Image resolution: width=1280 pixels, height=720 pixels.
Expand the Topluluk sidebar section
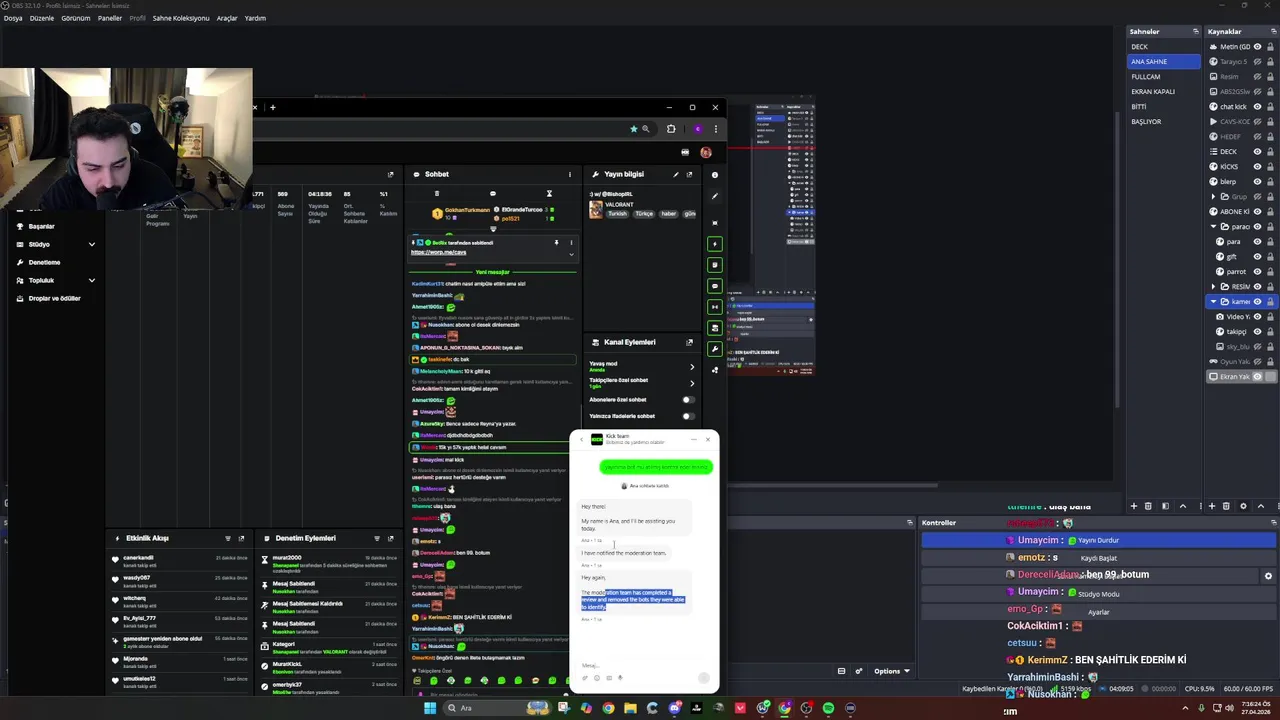pyautogui.click(x=91, y=280)
